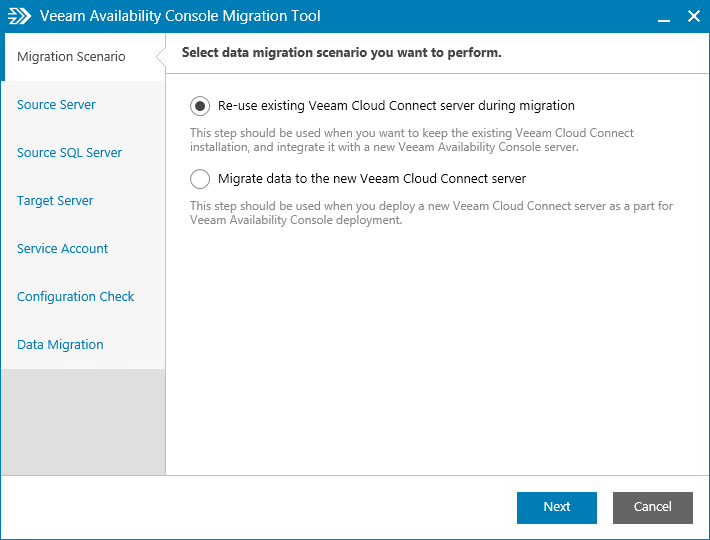
Task: Jump to the Service Account step
Action: pos(62,249)
